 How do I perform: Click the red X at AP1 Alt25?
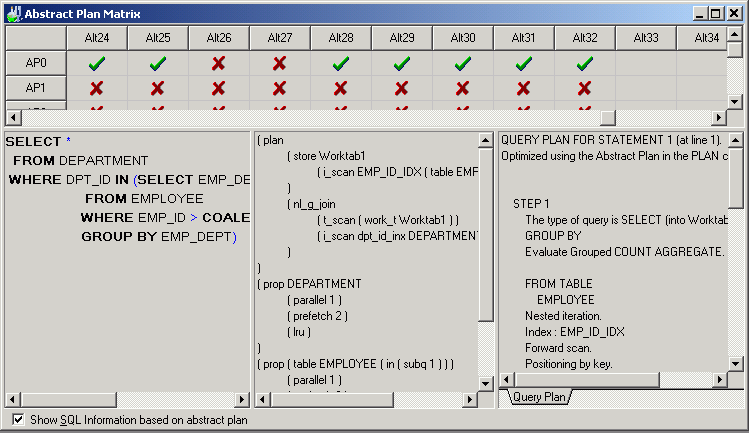158,88
